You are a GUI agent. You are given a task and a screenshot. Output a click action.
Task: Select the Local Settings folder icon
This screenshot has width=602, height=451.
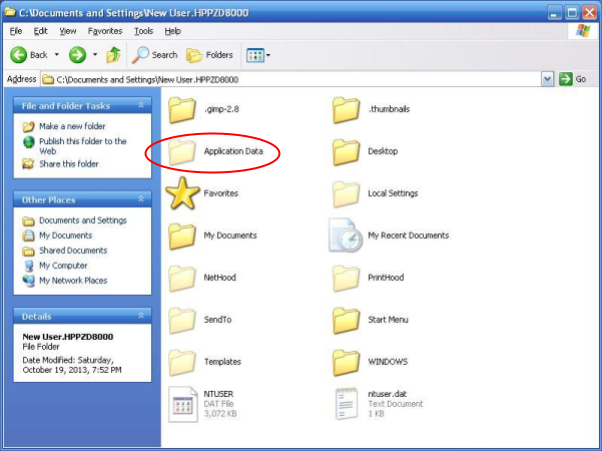(346, 194)
